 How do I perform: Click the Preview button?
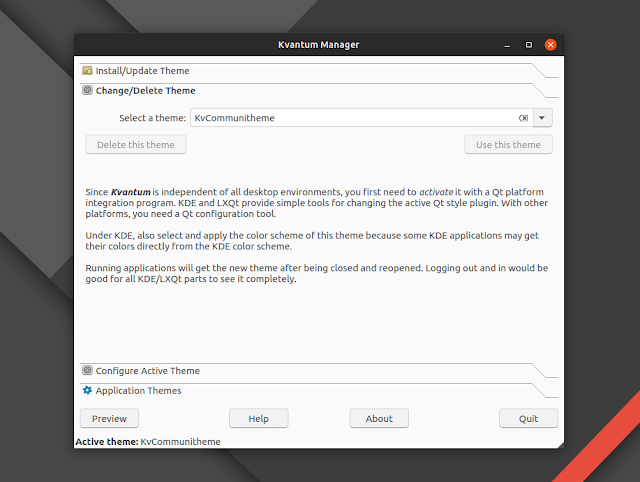[110, 419]
